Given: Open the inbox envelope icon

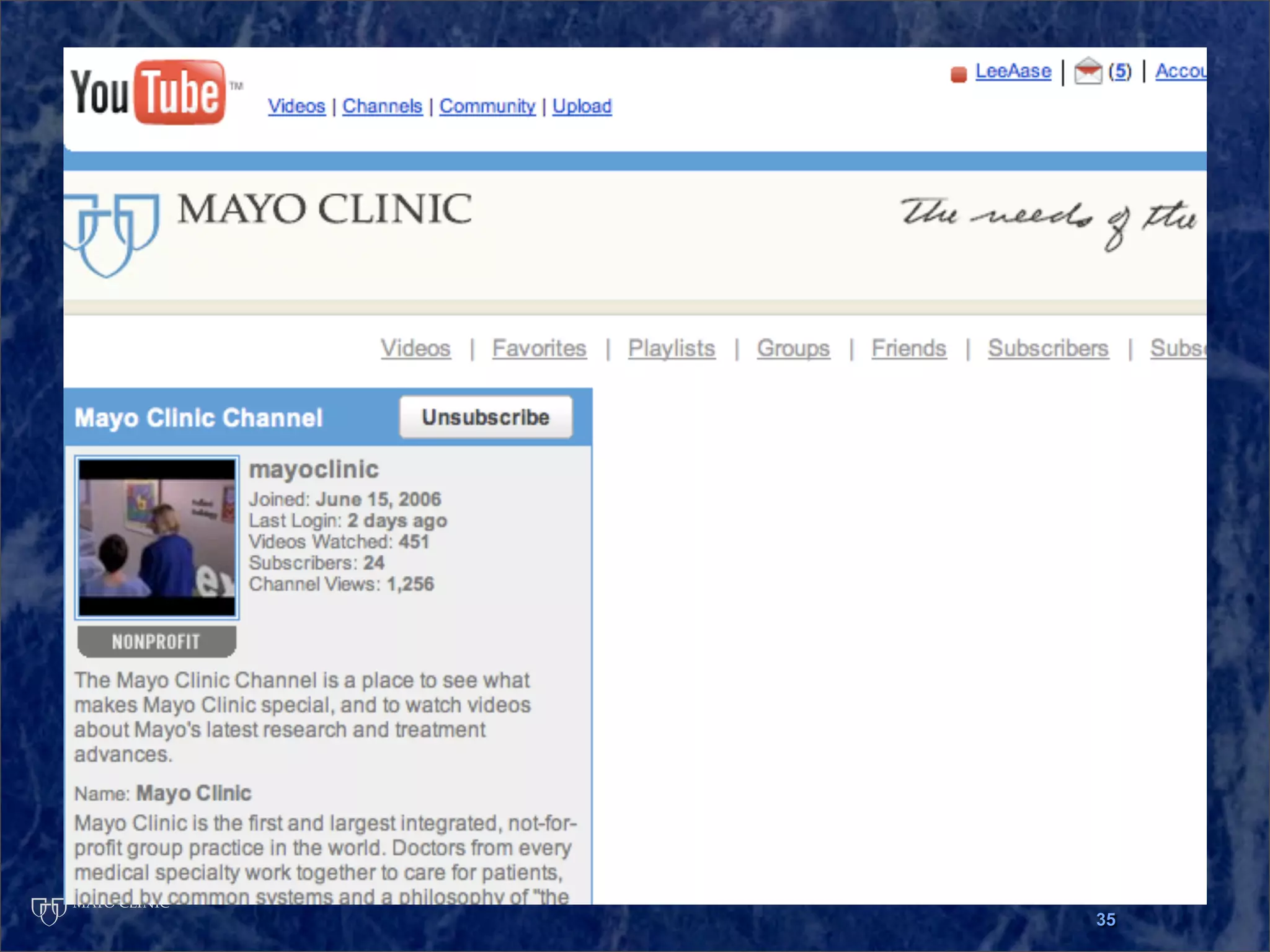Looking at the screenshot, I should [1088, 71].
